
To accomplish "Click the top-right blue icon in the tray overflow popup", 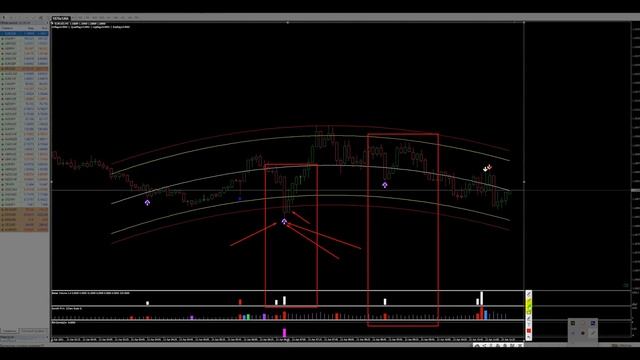I will tap(593, 323).
